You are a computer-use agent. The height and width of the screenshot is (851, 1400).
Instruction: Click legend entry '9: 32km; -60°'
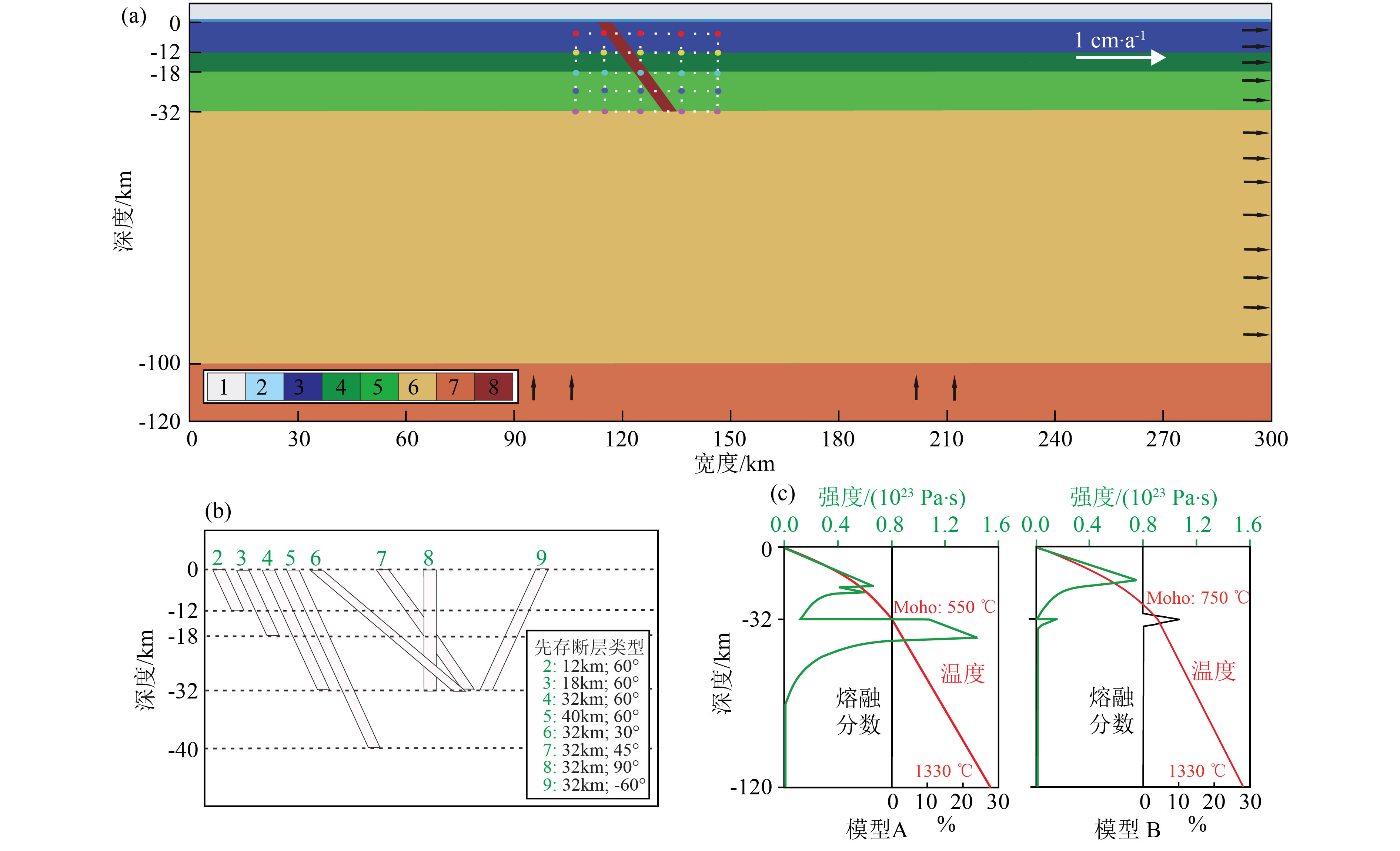(x=594, y=784)
